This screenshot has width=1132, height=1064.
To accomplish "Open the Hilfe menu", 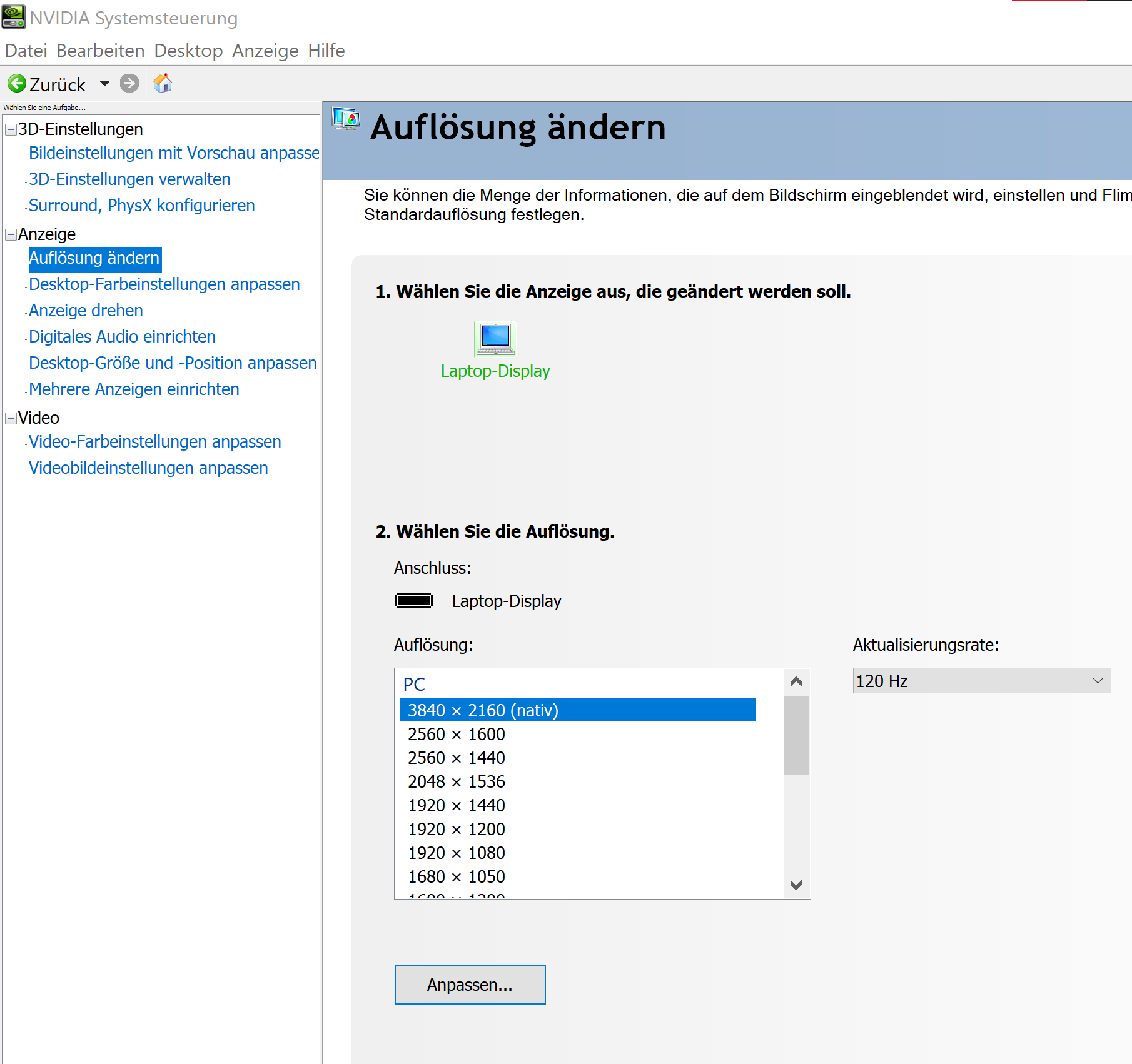I will point(326,51).
